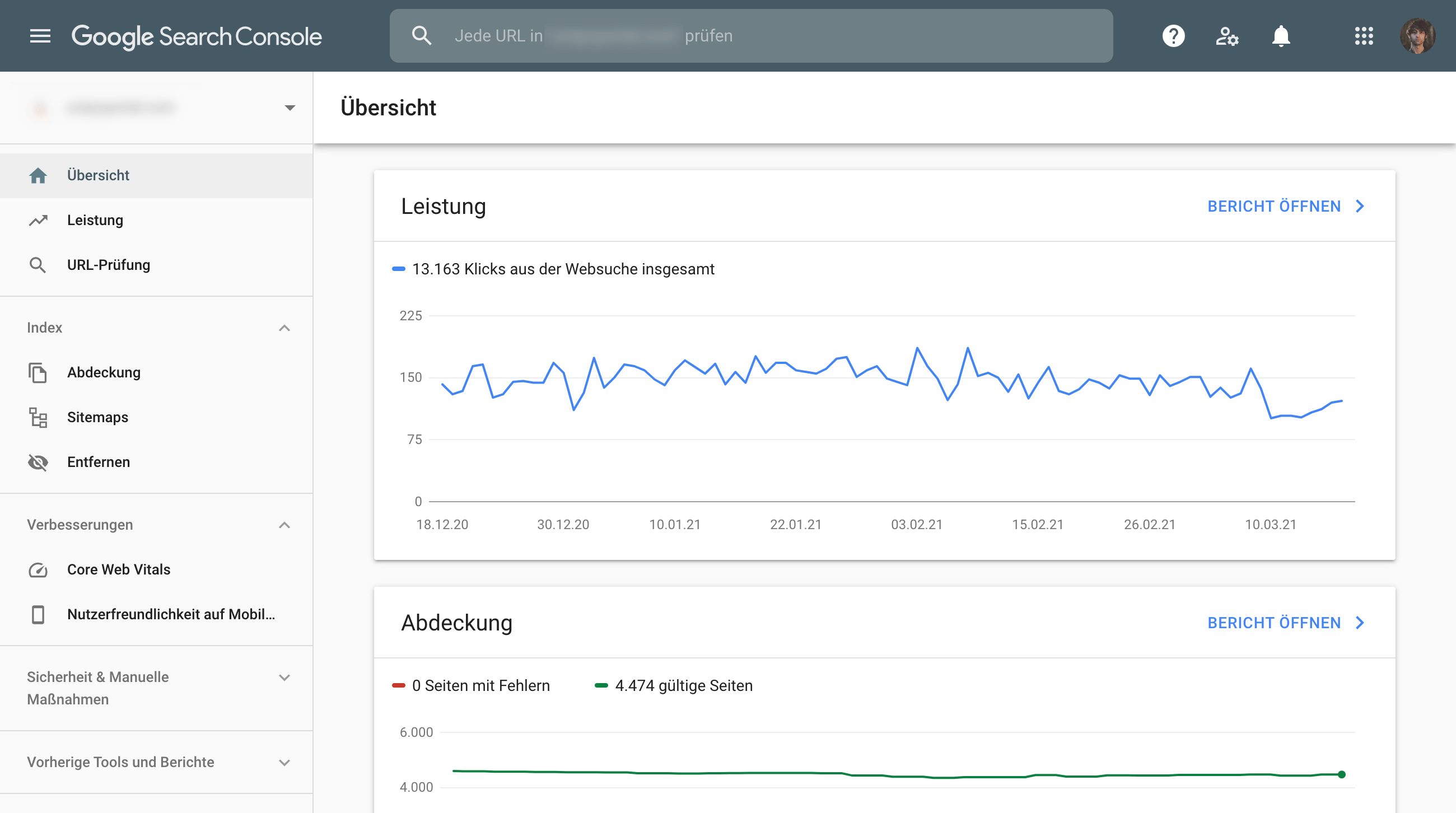The height and width of the screenshot is (813, 1456).
Task: Open the Leistung report via Bericht öffnen
Action: pyautogui.click(x=1285, y=206)
